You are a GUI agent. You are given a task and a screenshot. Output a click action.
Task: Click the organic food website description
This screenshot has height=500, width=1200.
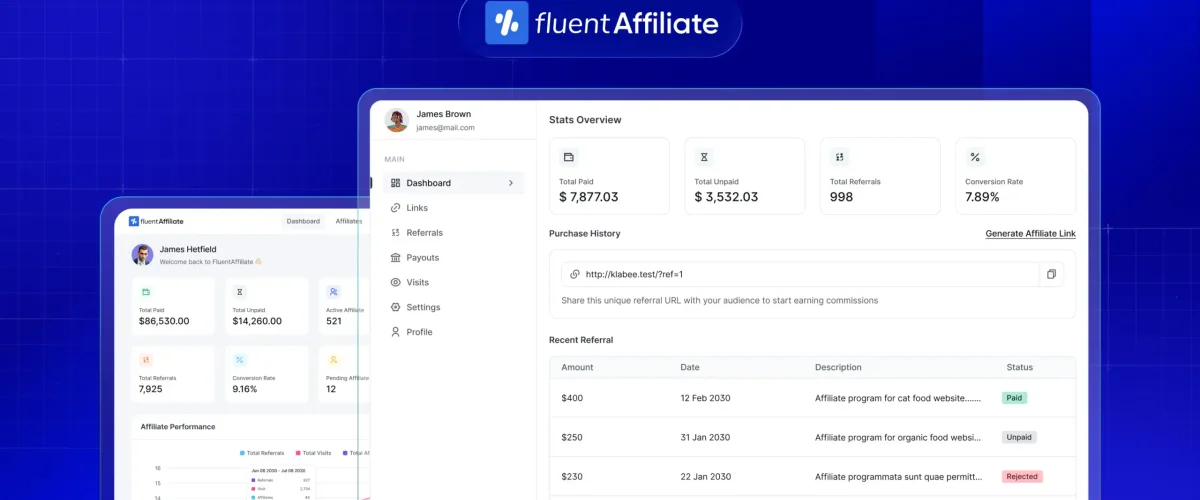coord(898,438)
